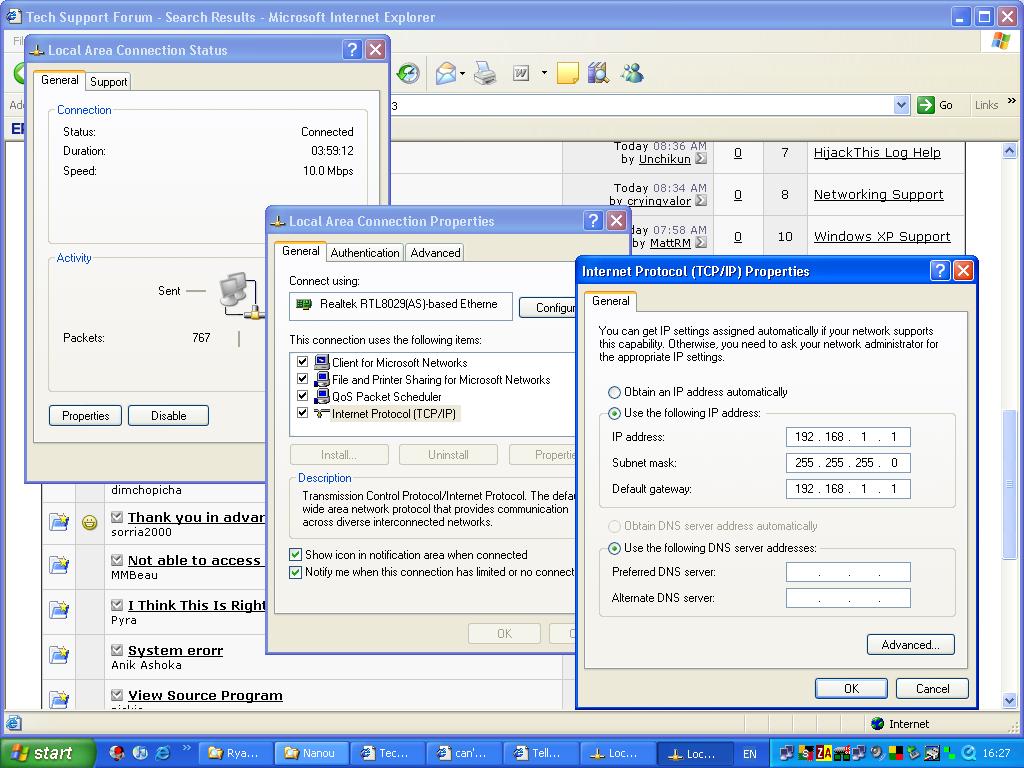Click the History icon in Internet Explorer toolbar
The image size is (1024, 768).
(x=408, y=73)
